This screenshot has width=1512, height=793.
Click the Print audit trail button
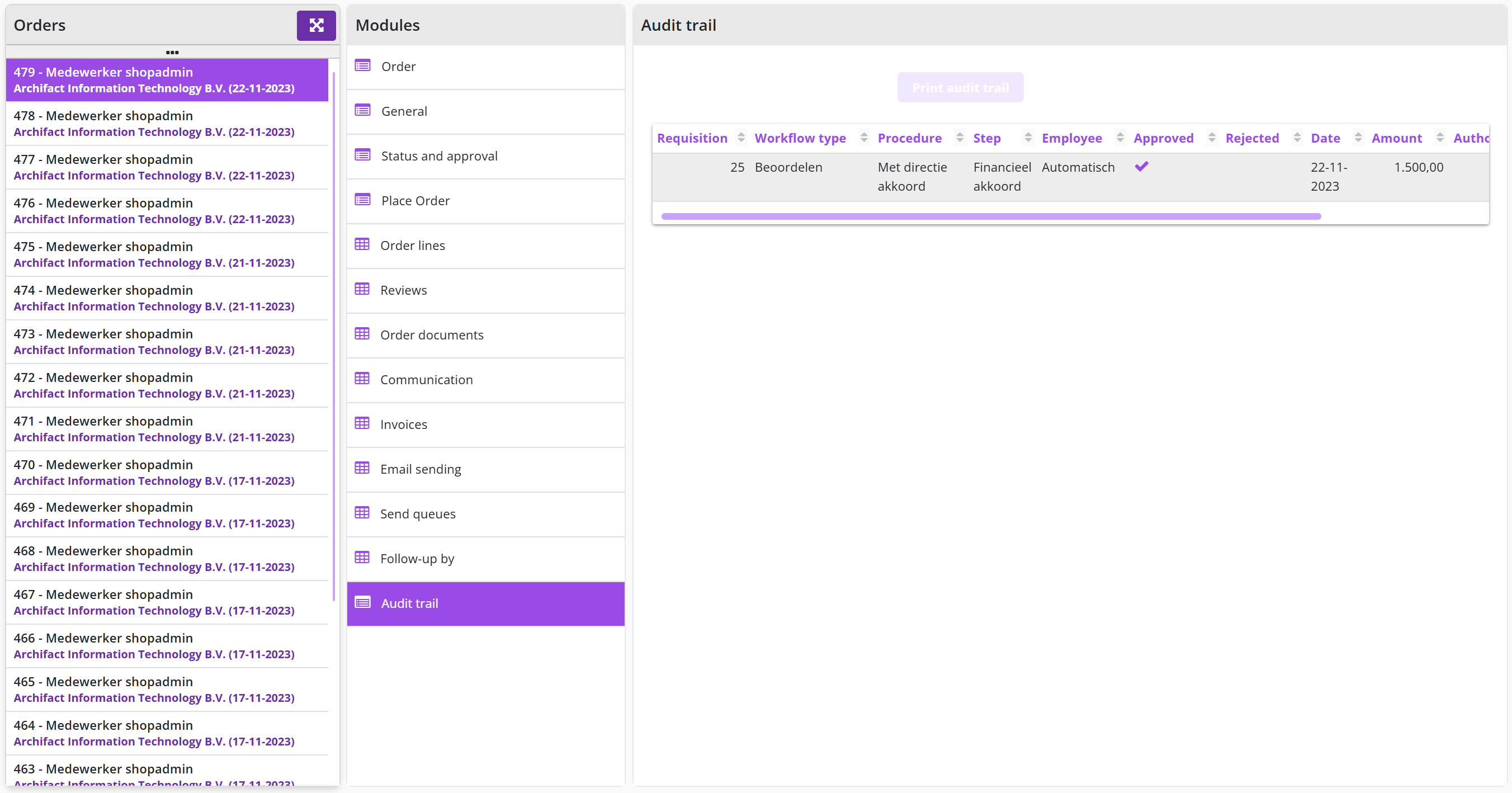tap(960, 87)
